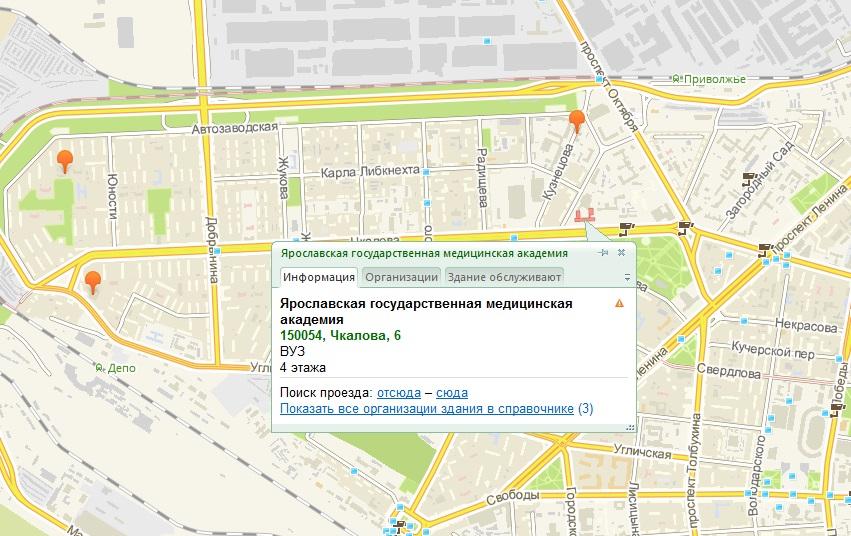Click the bus stop among the gray industrial blocks
The image size is (851, 536).
coord(487,41)
